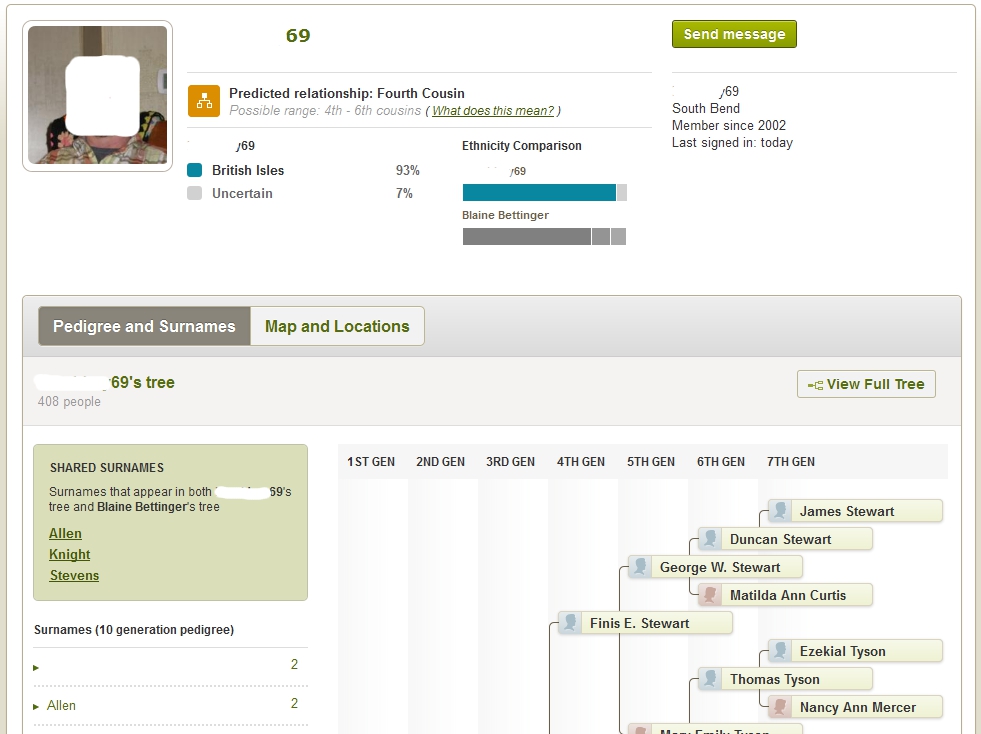Click the James Stewart silhouette icon

(x=780, y=511)
